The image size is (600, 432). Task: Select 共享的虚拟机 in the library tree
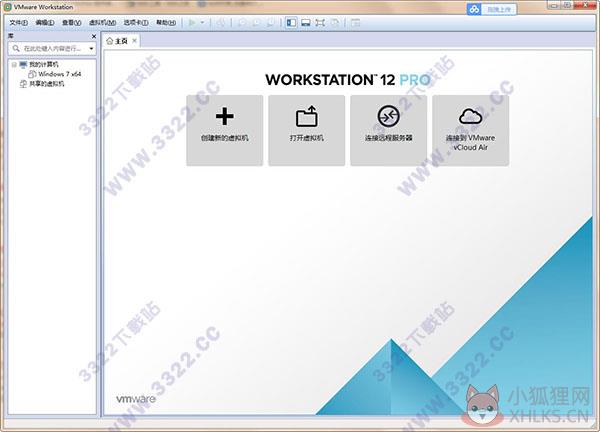[x=47, y=84]
